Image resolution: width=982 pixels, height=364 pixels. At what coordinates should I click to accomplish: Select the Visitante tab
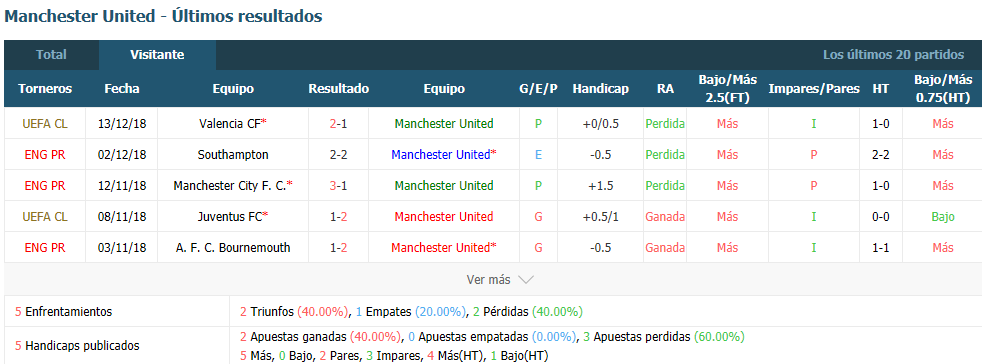(x=157, y=55)
